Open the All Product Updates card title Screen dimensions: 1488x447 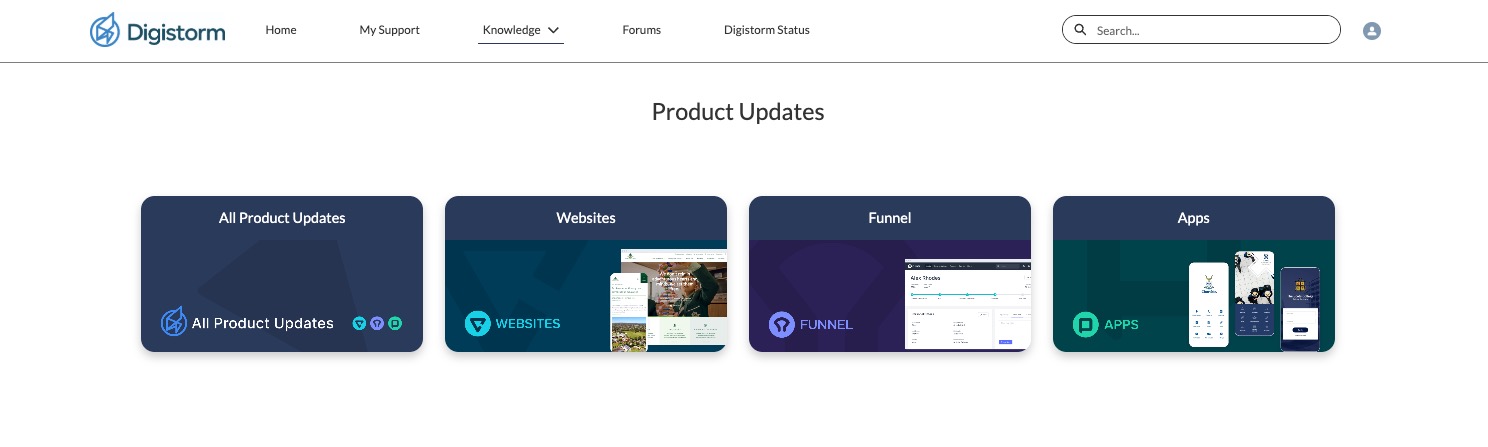click(x=282, y=218)
